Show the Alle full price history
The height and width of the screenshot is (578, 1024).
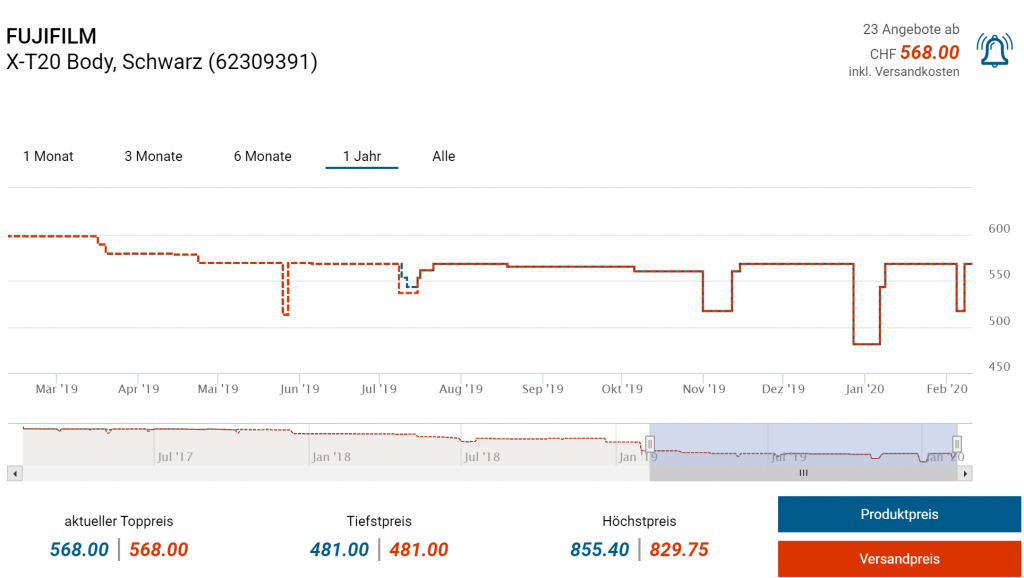tap(443, 157)
